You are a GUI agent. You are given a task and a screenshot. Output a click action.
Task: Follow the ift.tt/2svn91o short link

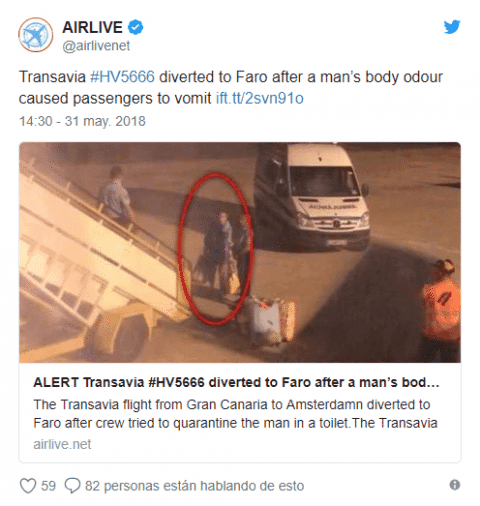[260, 99]
